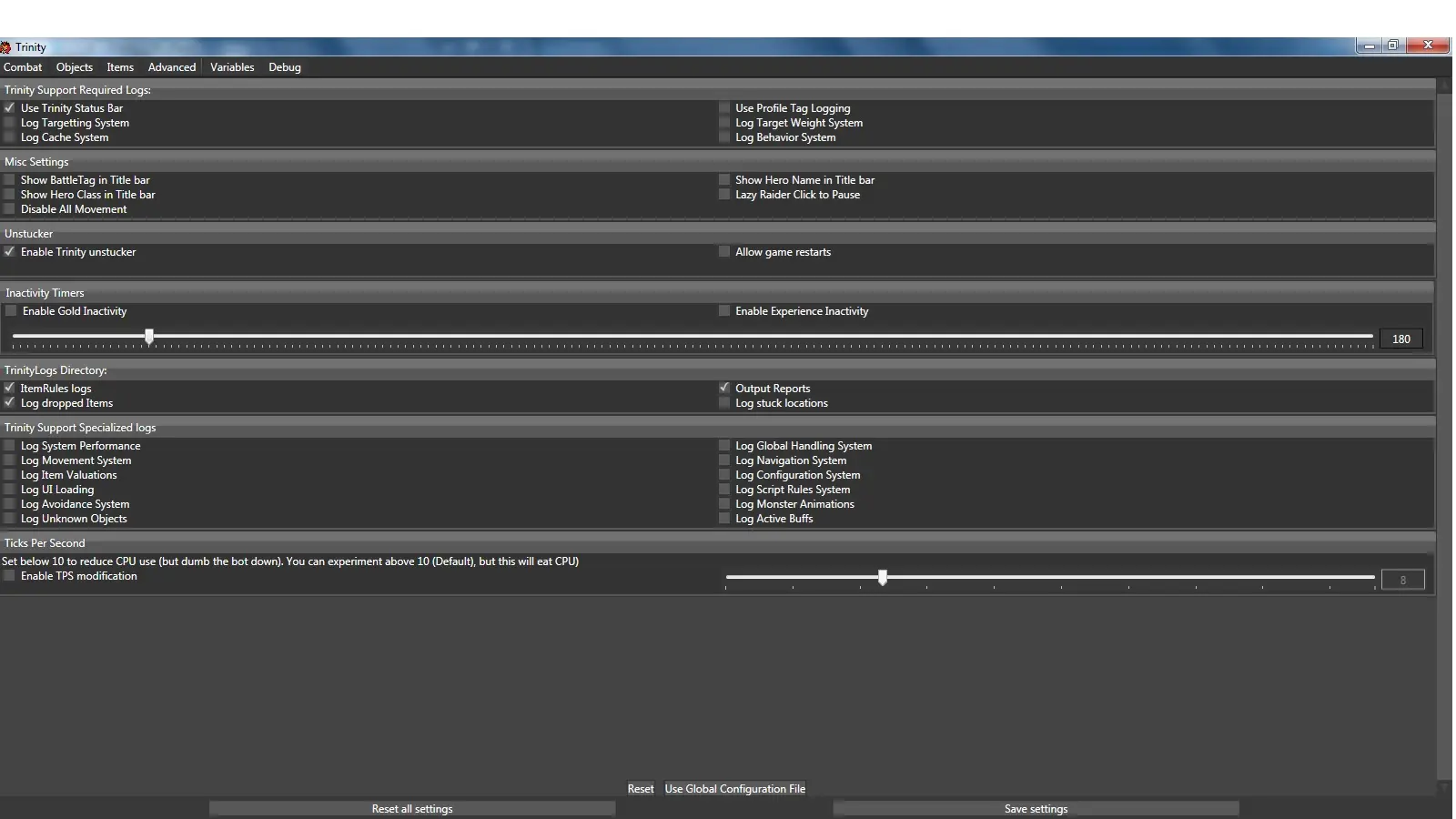Click the Reset button
1456x819 pixels.
pos(641,789)
